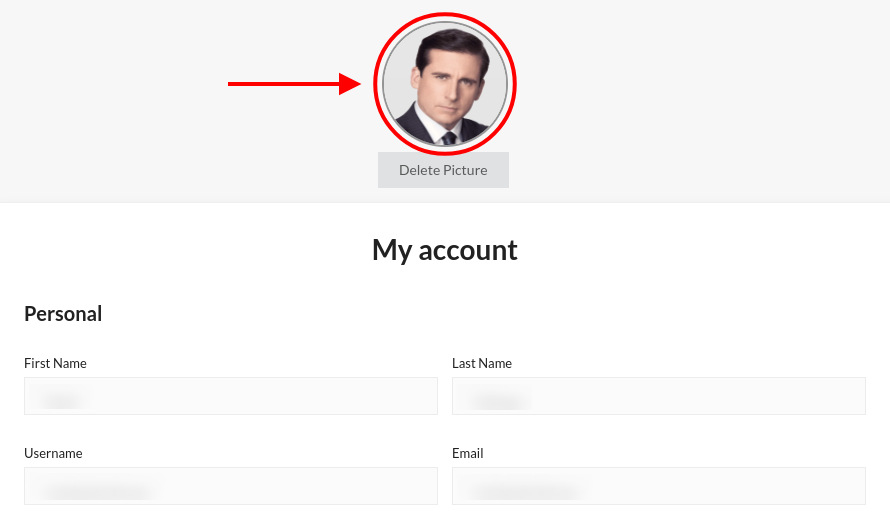The width and height of the screenshot is (890, 521).
Task: Click the Personal section heading
Action: (63, 313)
